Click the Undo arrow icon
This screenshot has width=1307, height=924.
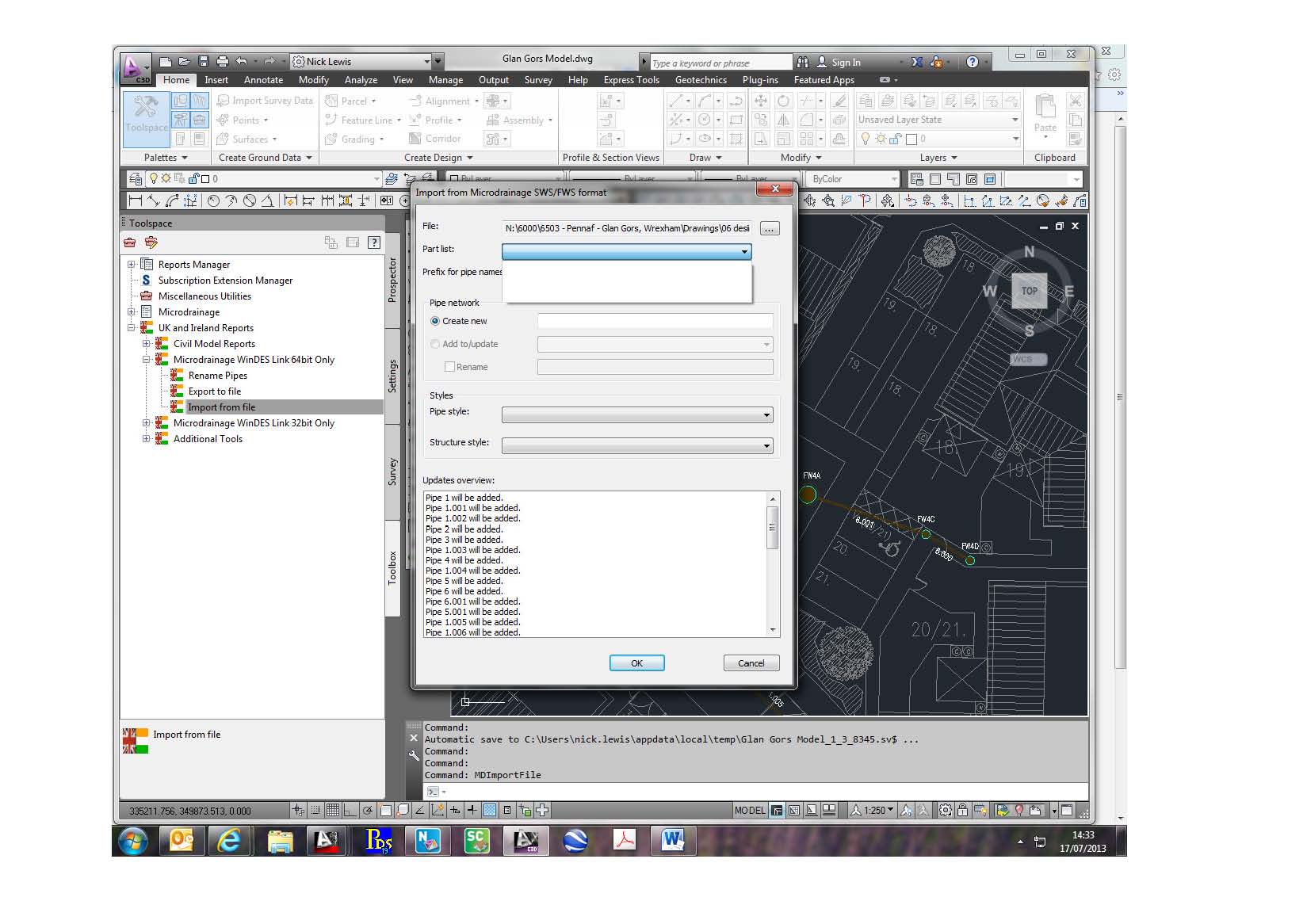(x=242, y=62)
